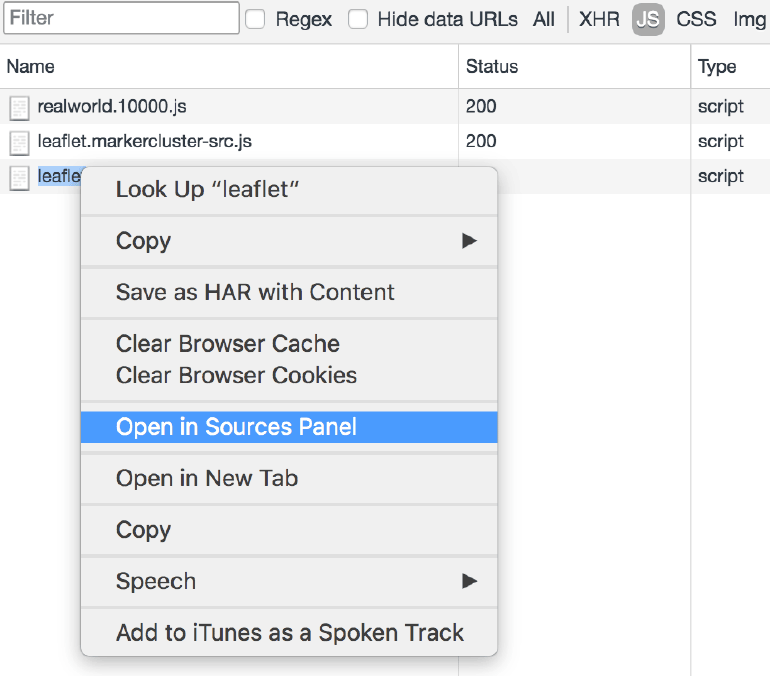This screenshot has height=676, width=770.
Task: Switch to the XHR filter
Action: point(599,19)
